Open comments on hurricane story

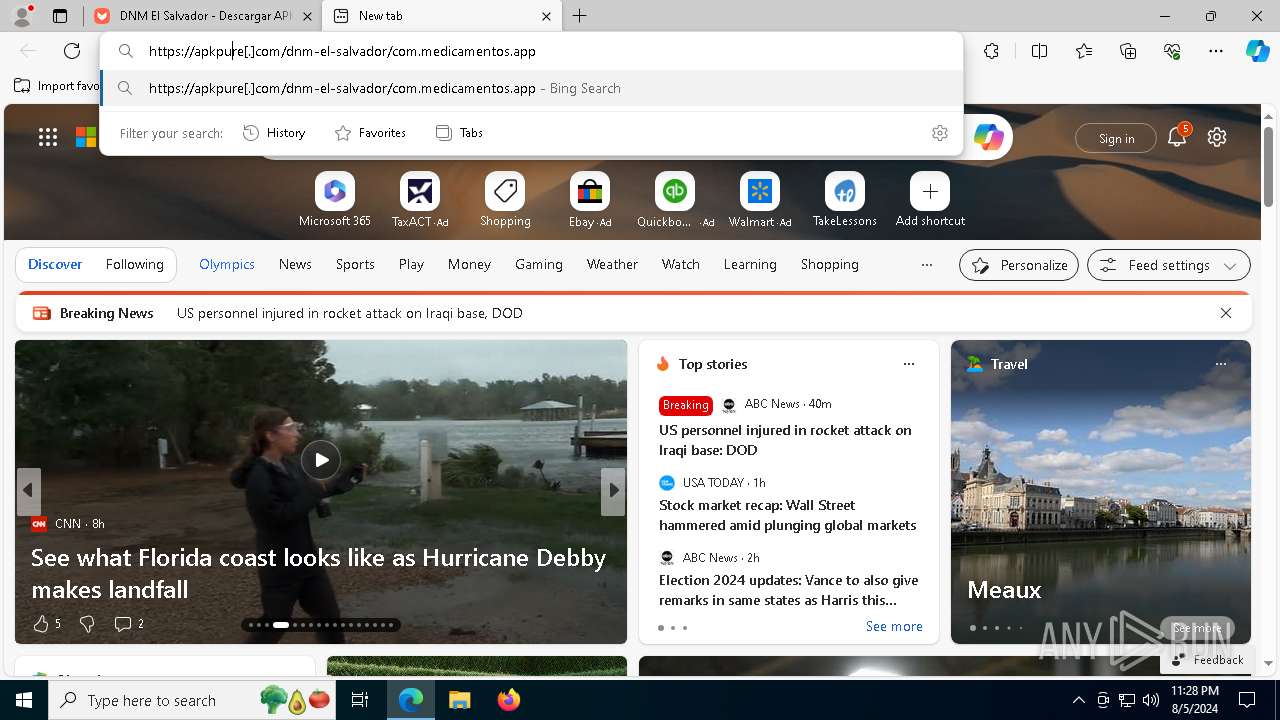[129, 624]
